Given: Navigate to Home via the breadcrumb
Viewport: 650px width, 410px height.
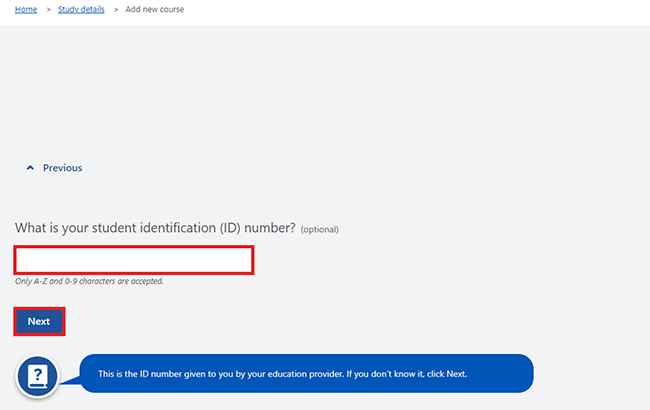Looking at the screenshot, I should coord(26,9).
